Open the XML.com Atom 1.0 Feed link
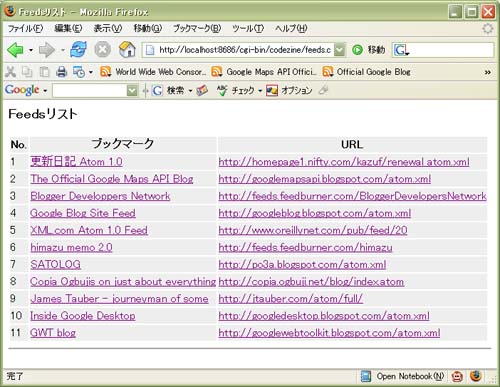 (x=89, y=230)
